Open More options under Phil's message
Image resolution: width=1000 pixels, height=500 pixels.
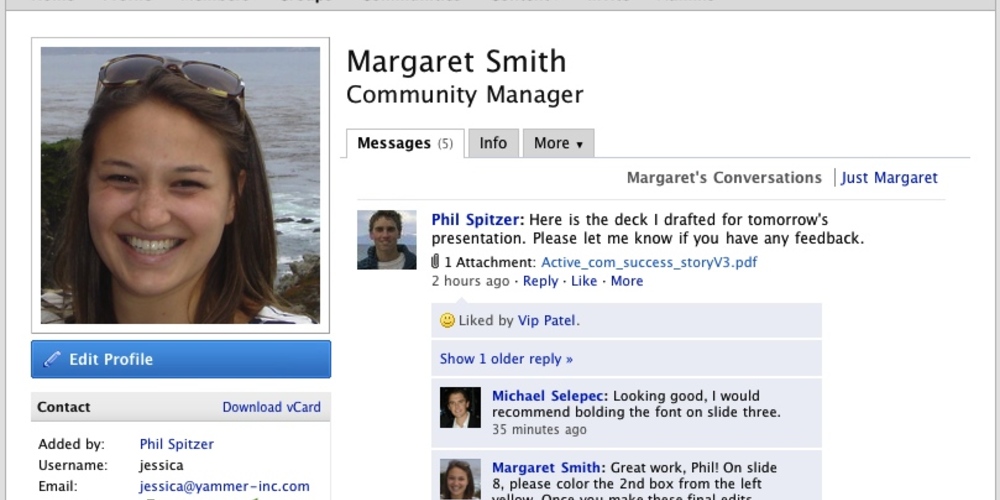pos(626,281)
